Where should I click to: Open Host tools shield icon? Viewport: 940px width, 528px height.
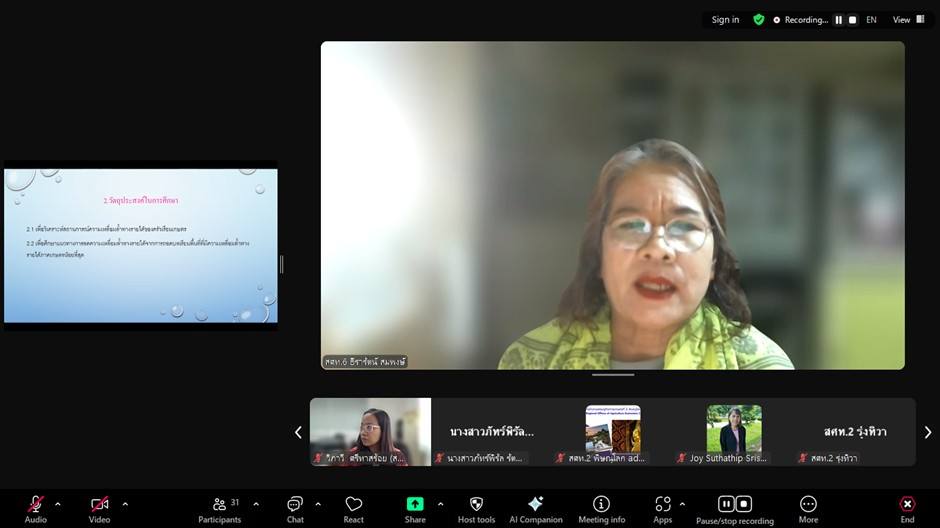476,508
